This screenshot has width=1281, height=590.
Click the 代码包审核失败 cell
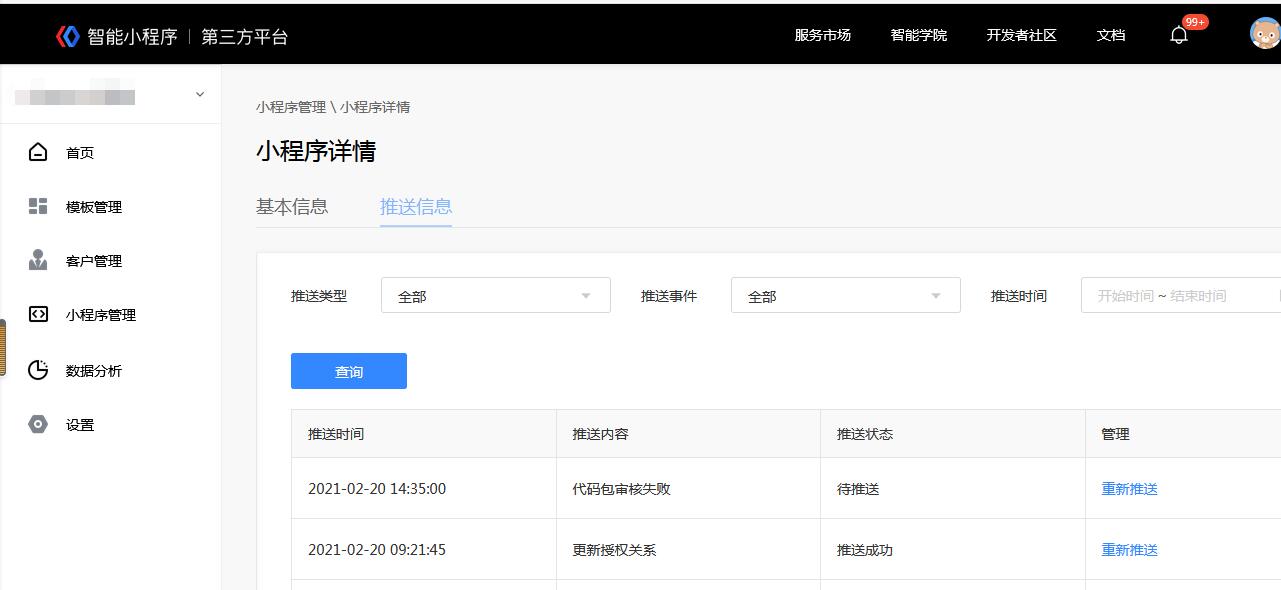(688, 489)
